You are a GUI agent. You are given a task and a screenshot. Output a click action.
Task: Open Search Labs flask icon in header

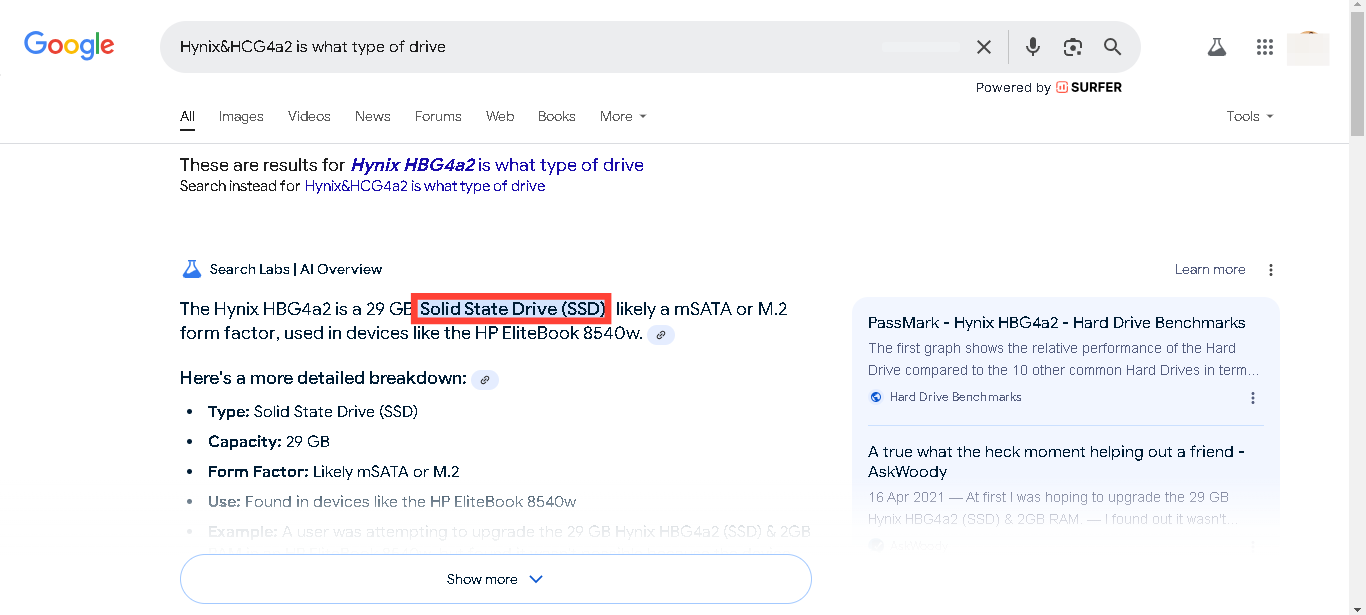click(1216, 47)
